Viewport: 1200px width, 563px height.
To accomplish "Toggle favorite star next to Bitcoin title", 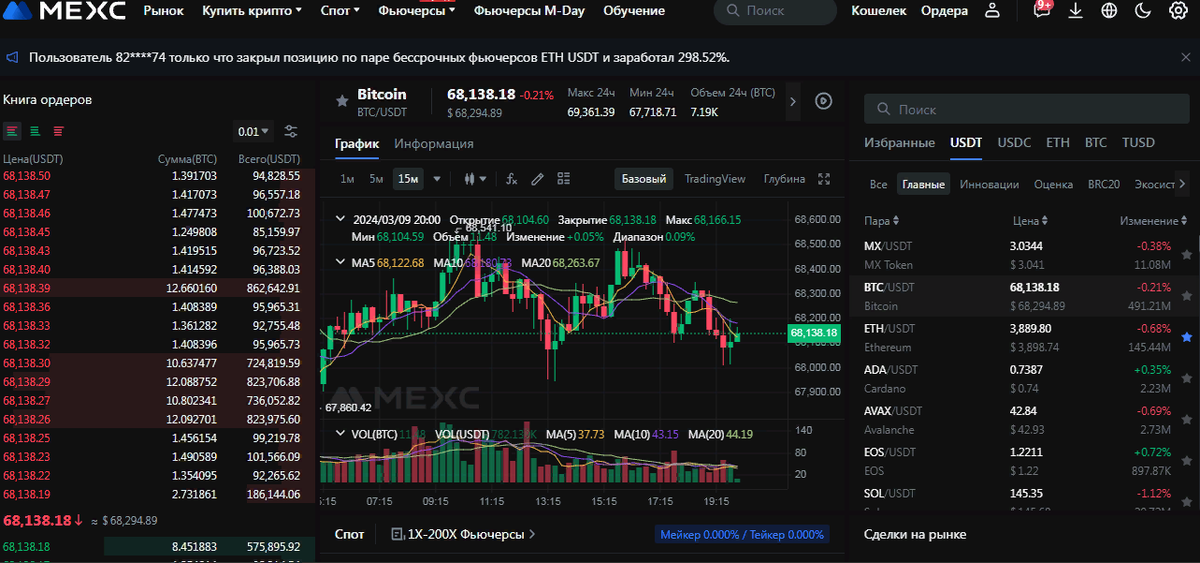I will 342,101.
